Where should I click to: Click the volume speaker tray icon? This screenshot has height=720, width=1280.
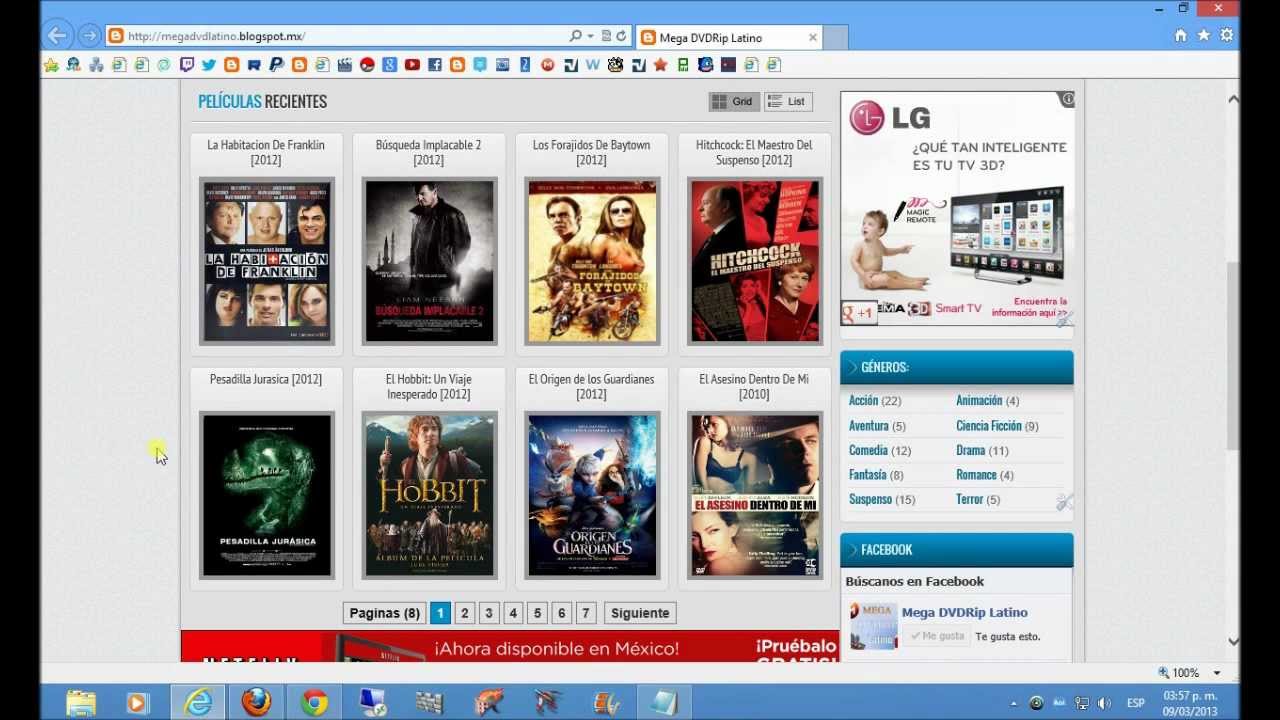tap(1104, 703)
